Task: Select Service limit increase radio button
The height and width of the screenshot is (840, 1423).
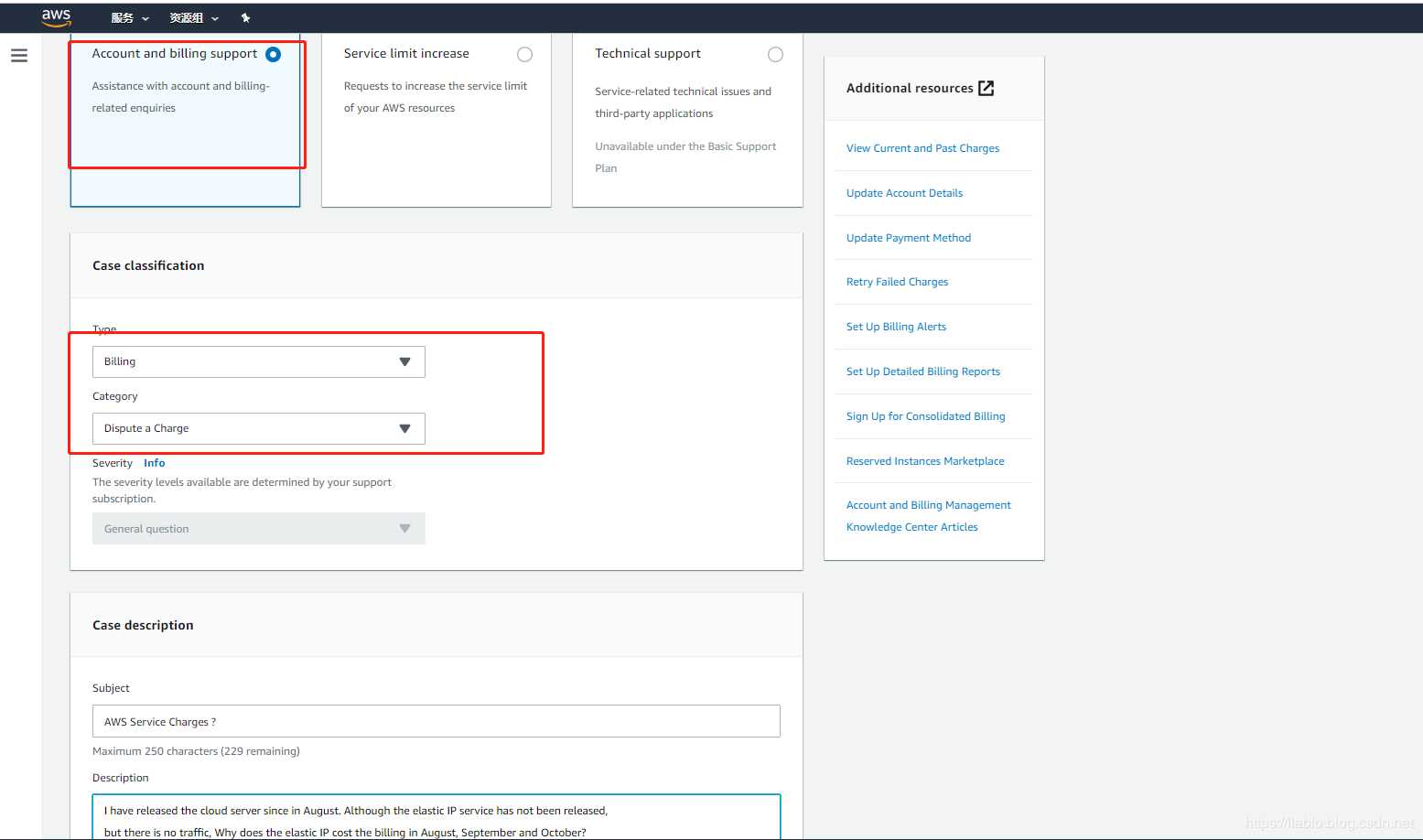Action: (524, 55)
